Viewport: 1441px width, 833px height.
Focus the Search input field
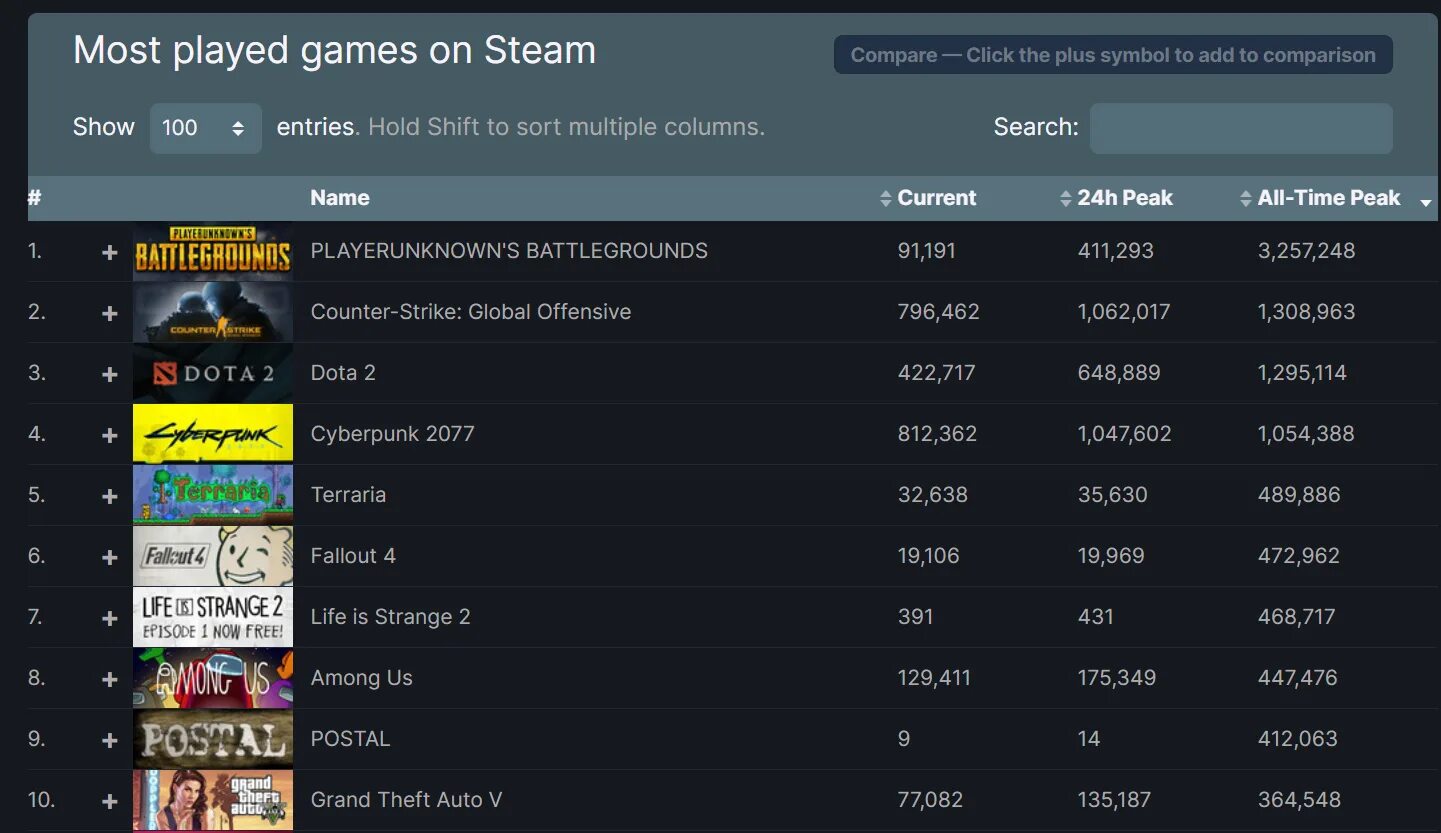(x=1241, y=128)
